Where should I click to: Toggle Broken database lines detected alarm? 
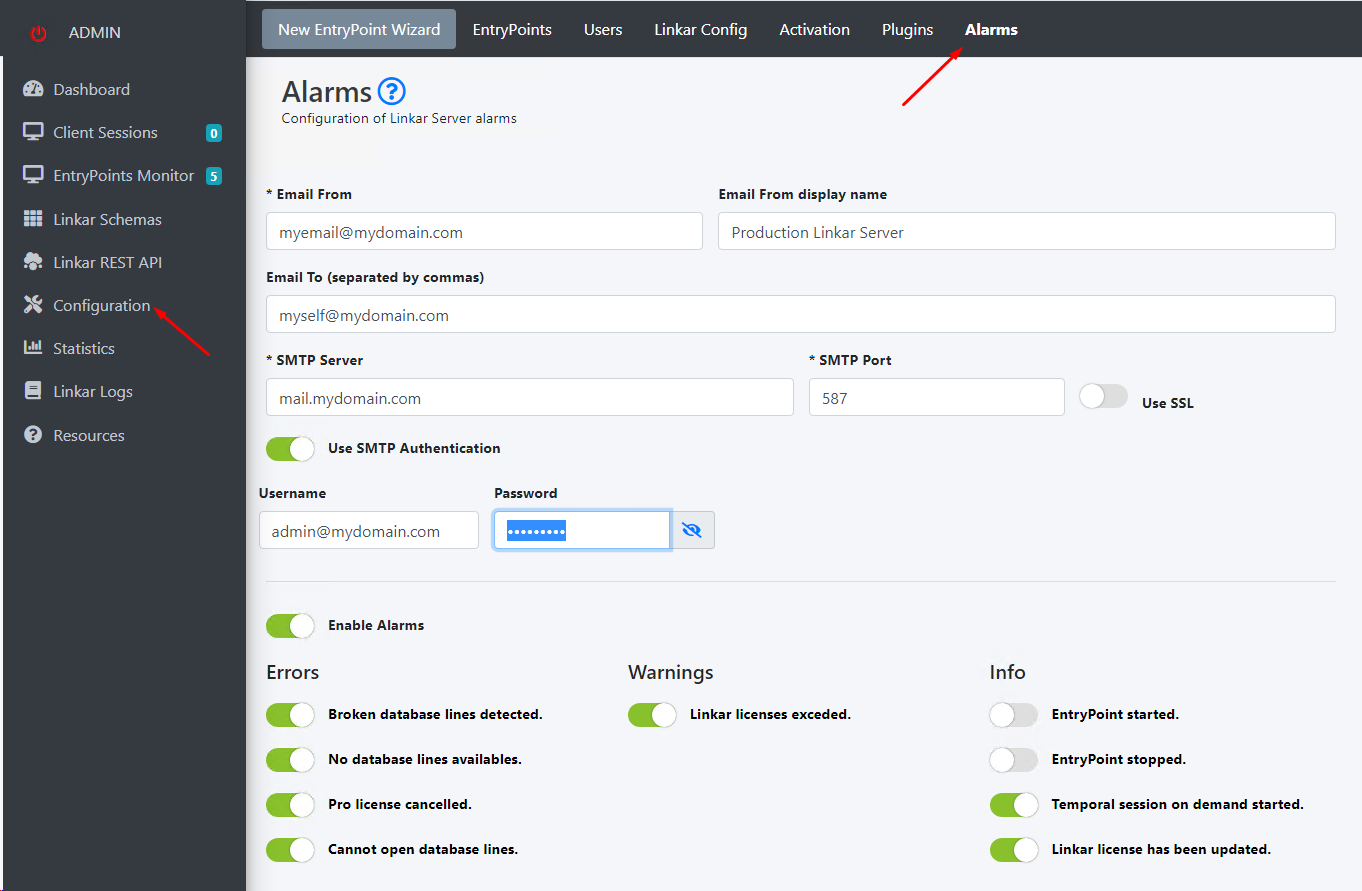[291, 715]
